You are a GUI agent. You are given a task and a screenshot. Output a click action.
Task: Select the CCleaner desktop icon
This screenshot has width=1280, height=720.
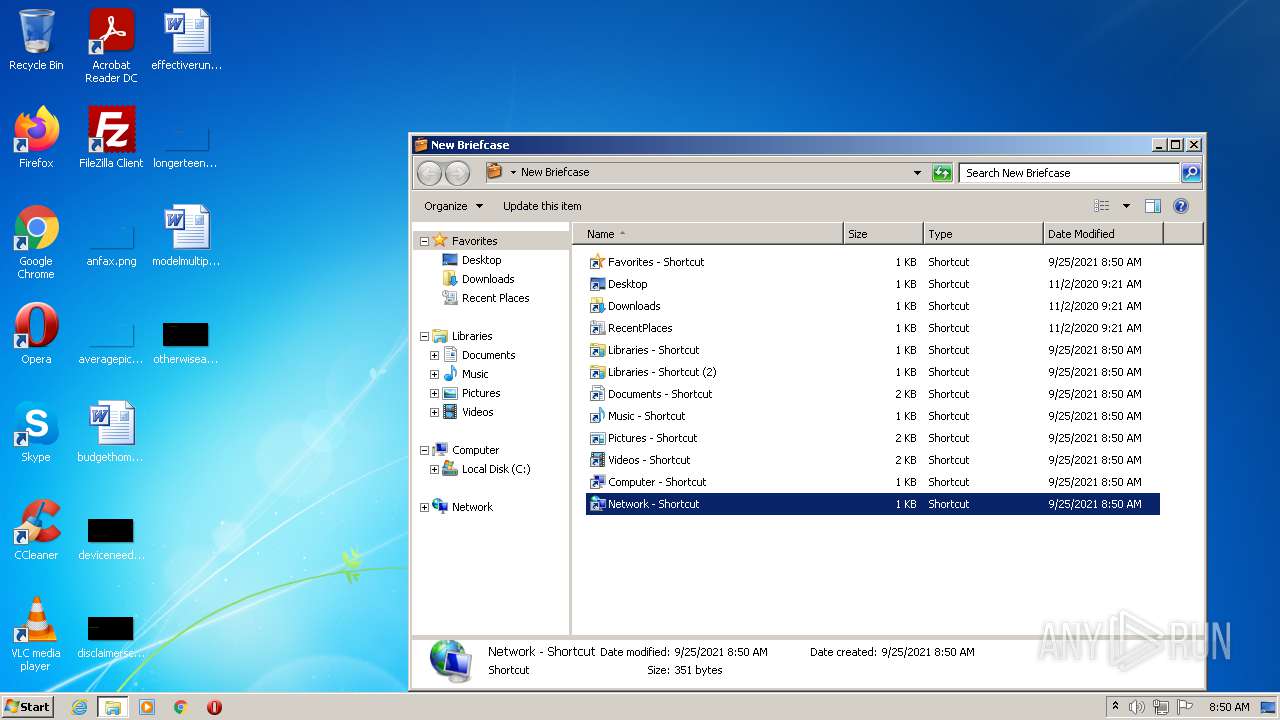(36, 530)
